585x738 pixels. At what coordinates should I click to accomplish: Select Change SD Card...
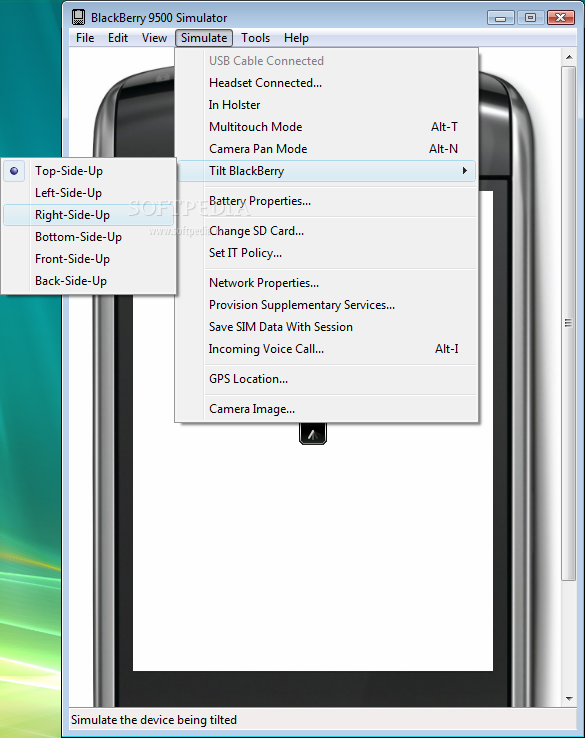[327, 231]
